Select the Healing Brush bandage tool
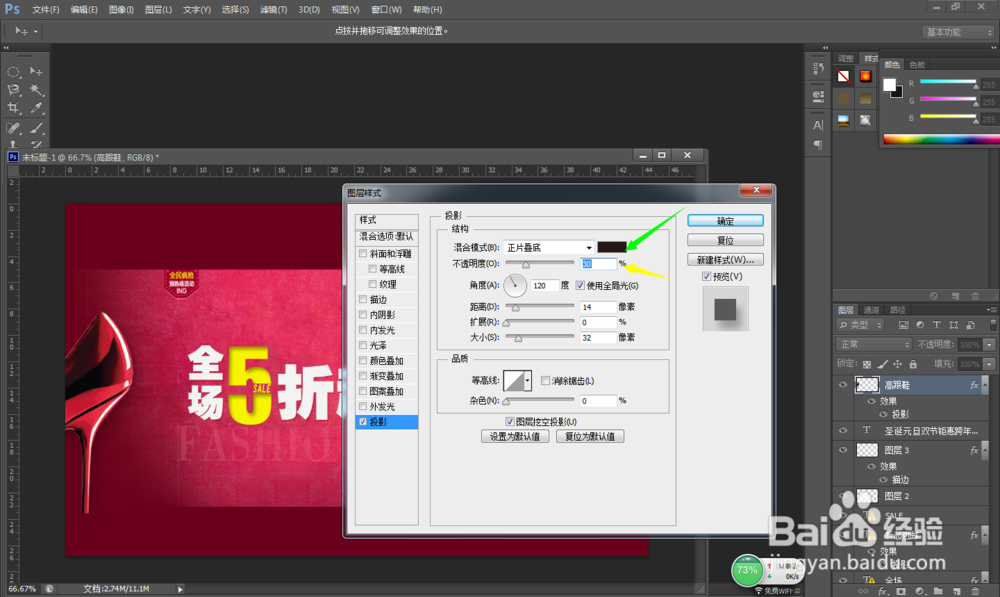This screenshot has height=597, width=1000. [13, 128]
